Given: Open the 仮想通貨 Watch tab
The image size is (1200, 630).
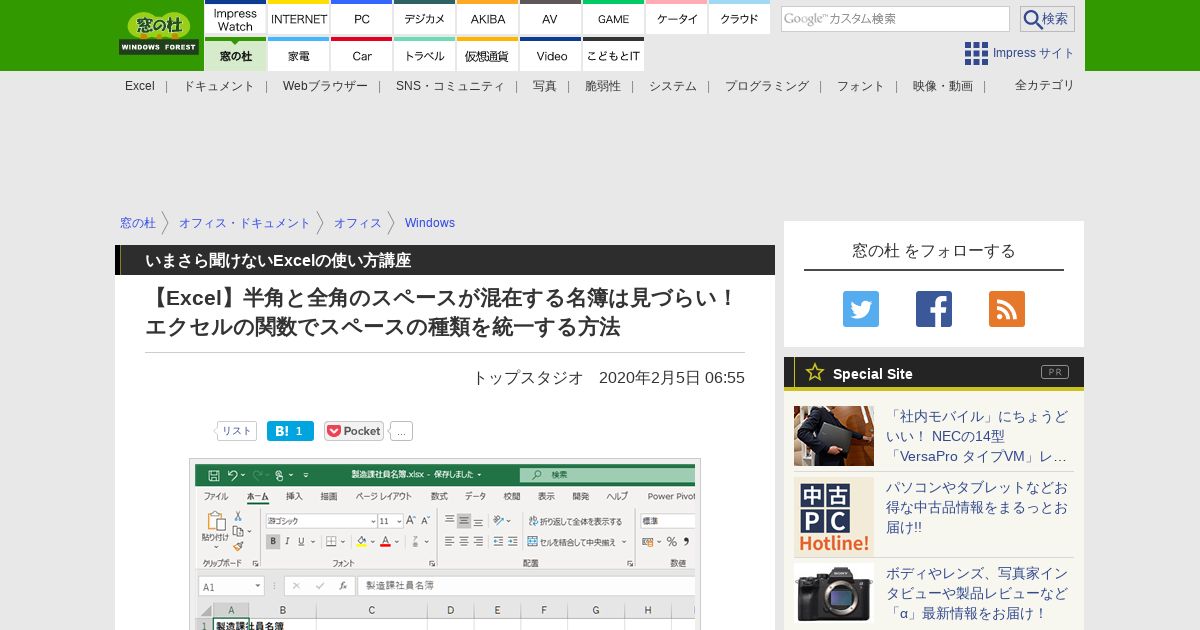Looking at the screenshot, I should (x=488, y=54).
